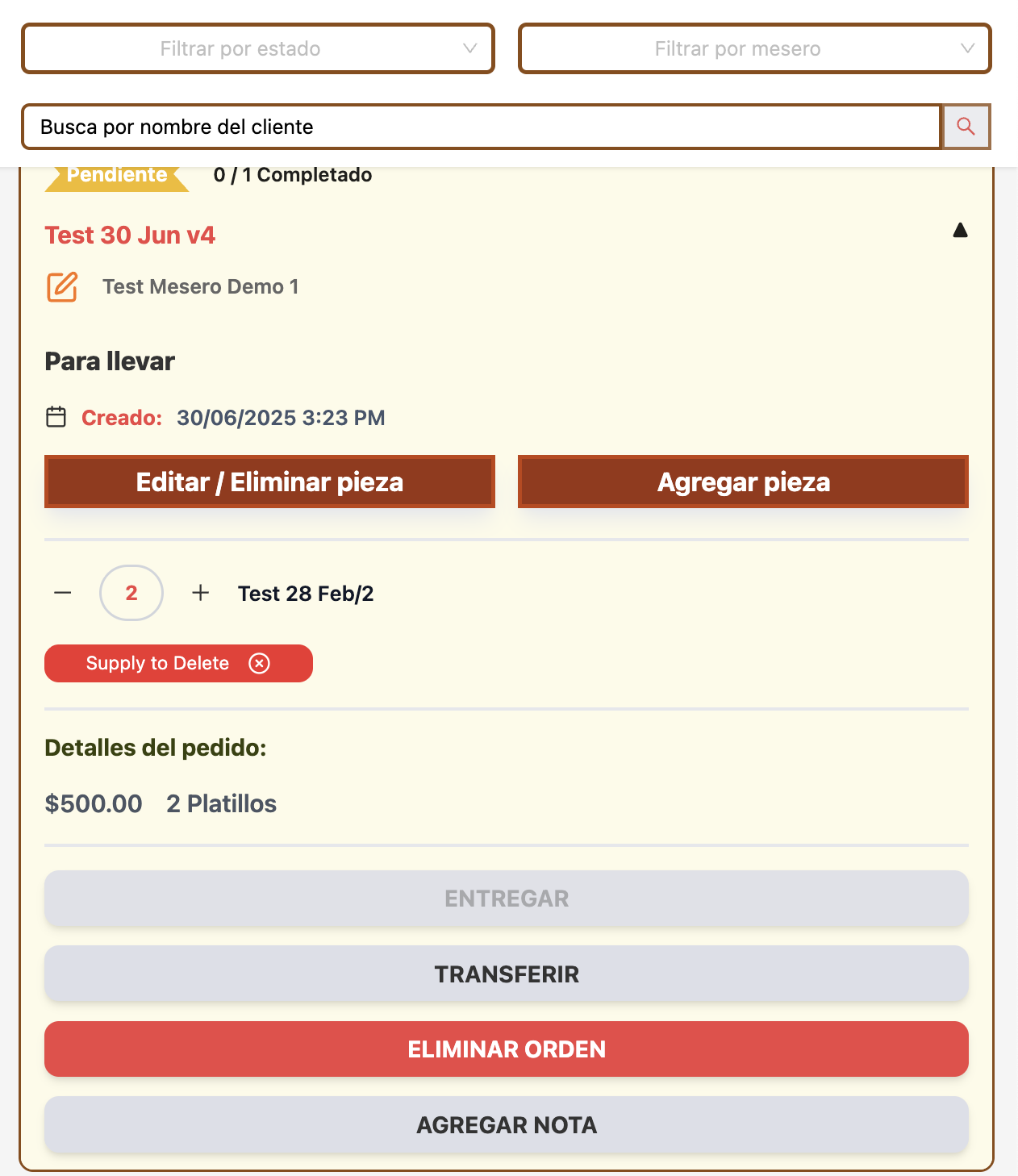Open the Filtrar por mesero dropdown
This screenshot has width=1018, height=1176.
[754, 49]
